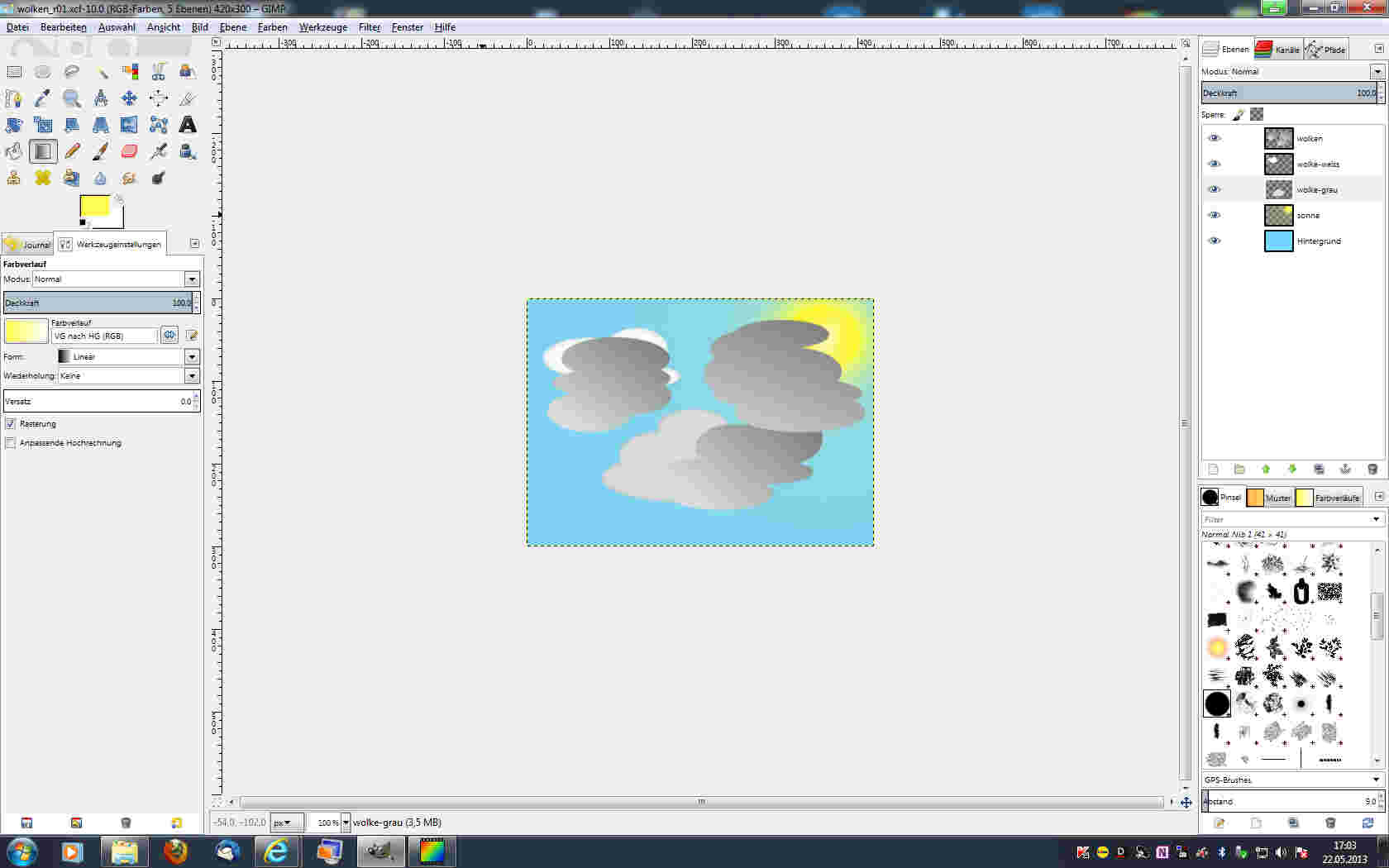Image resolution: width=1389 pixels, height=868 pixels.
Task: Select the Ellipse Select tool
Action: pyautogui.click(x=43, y=72)
